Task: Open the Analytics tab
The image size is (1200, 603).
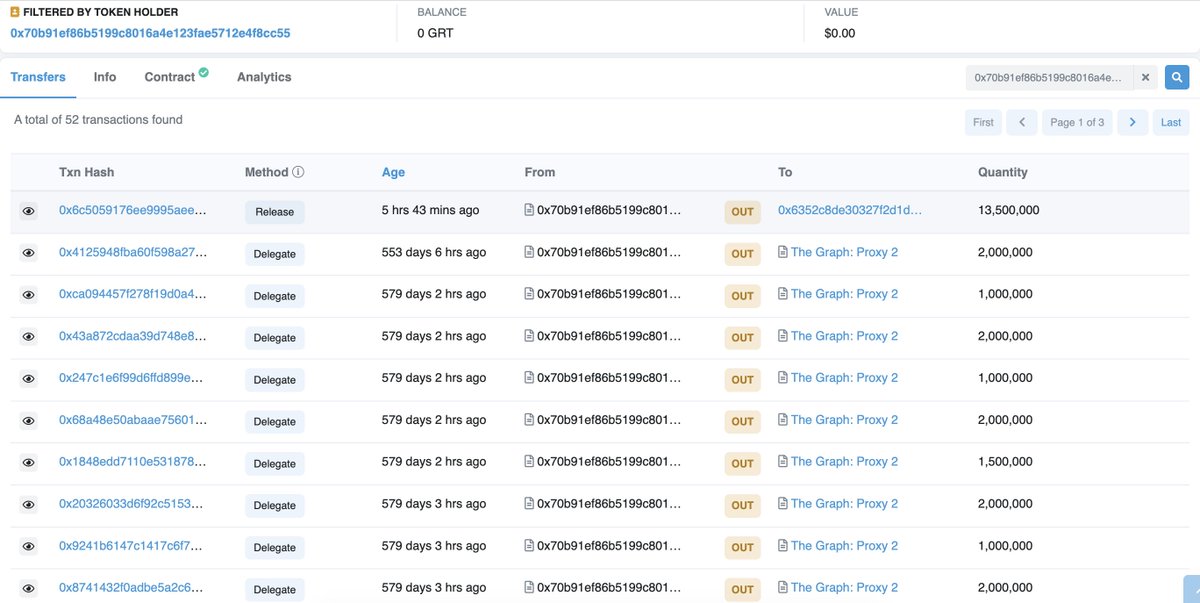Action: [x=264, y=77]
